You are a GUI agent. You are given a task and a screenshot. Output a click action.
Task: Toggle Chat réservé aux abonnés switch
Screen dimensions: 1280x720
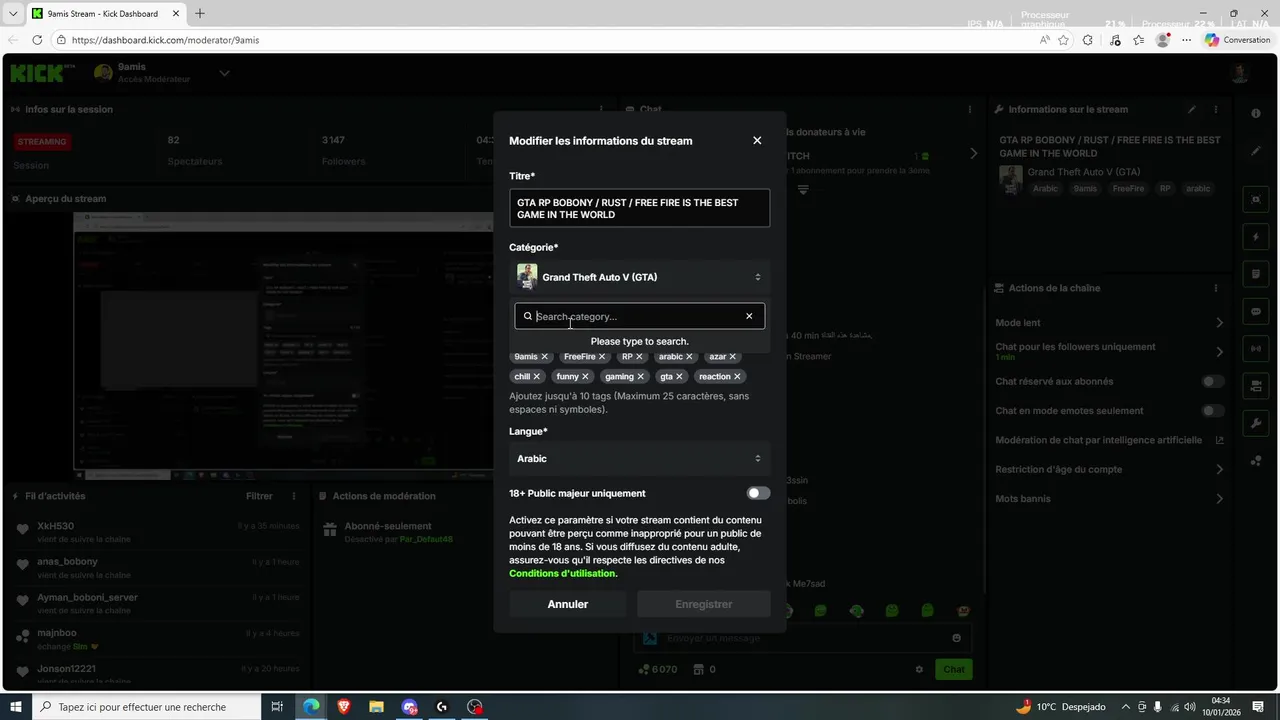[1213, 381]
